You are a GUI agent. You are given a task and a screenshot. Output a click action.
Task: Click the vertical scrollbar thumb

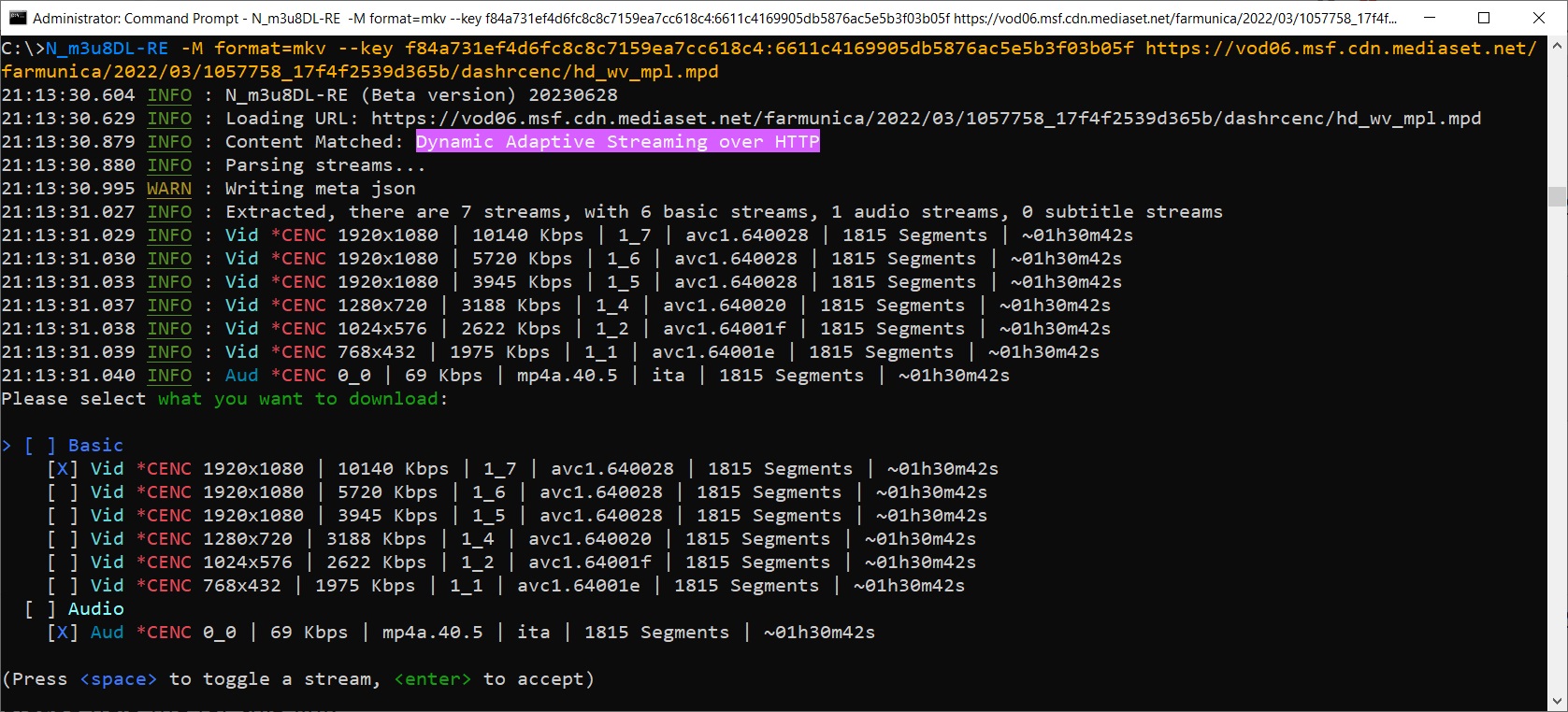coord(1557,196)
